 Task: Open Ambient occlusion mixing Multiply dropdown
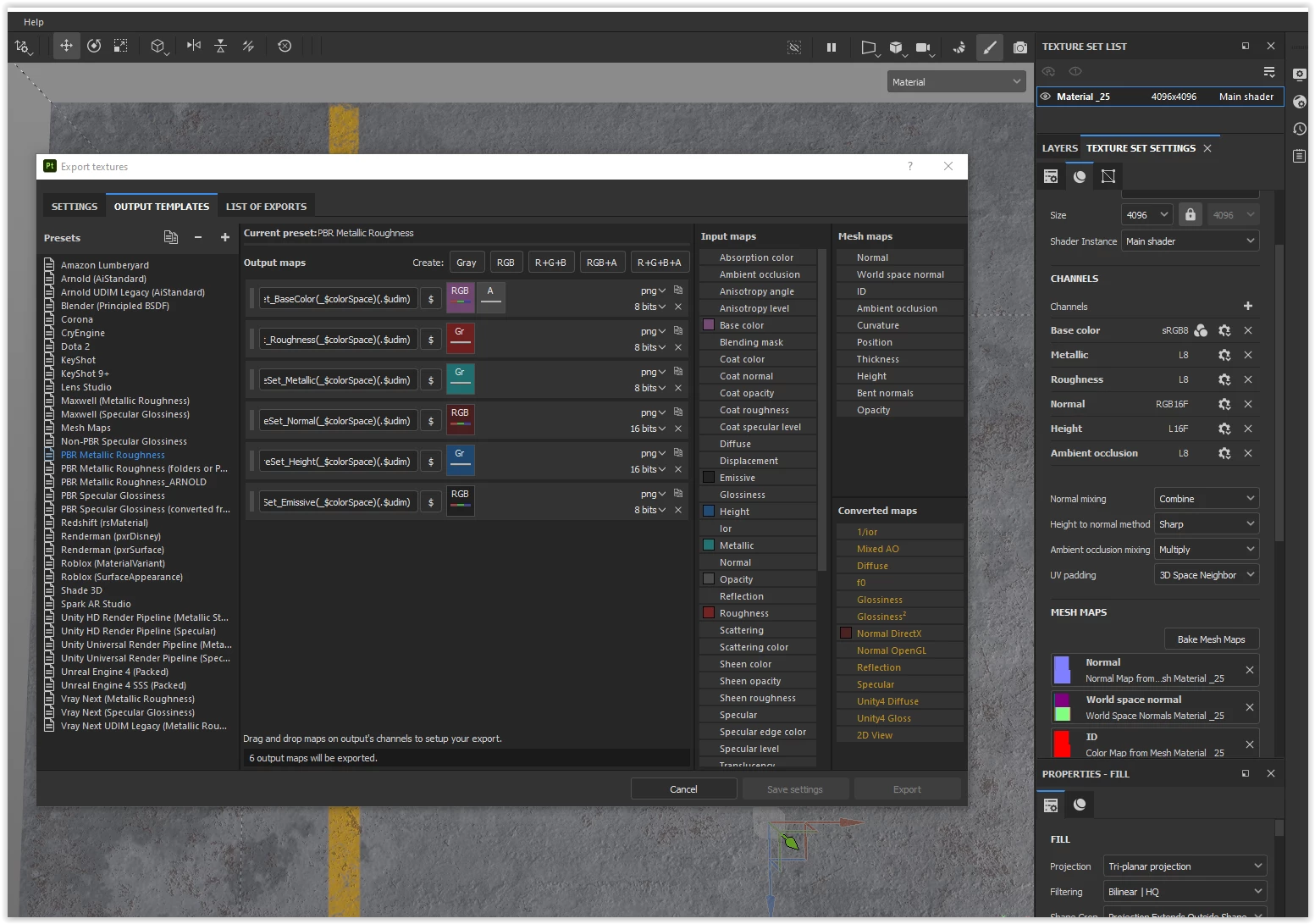click(x=1207, y=550)
